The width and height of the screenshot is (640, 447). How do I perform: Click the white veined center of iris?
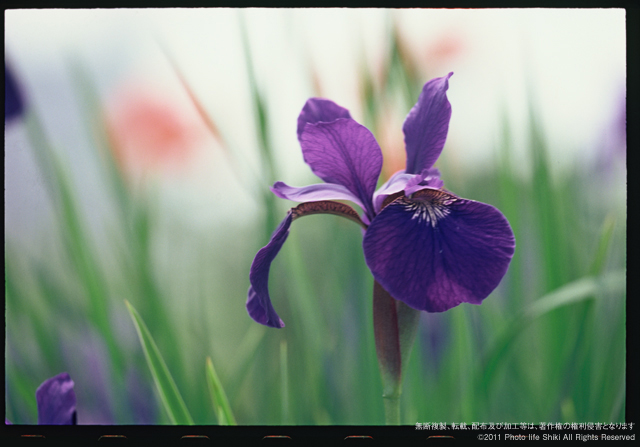(430, 208)
